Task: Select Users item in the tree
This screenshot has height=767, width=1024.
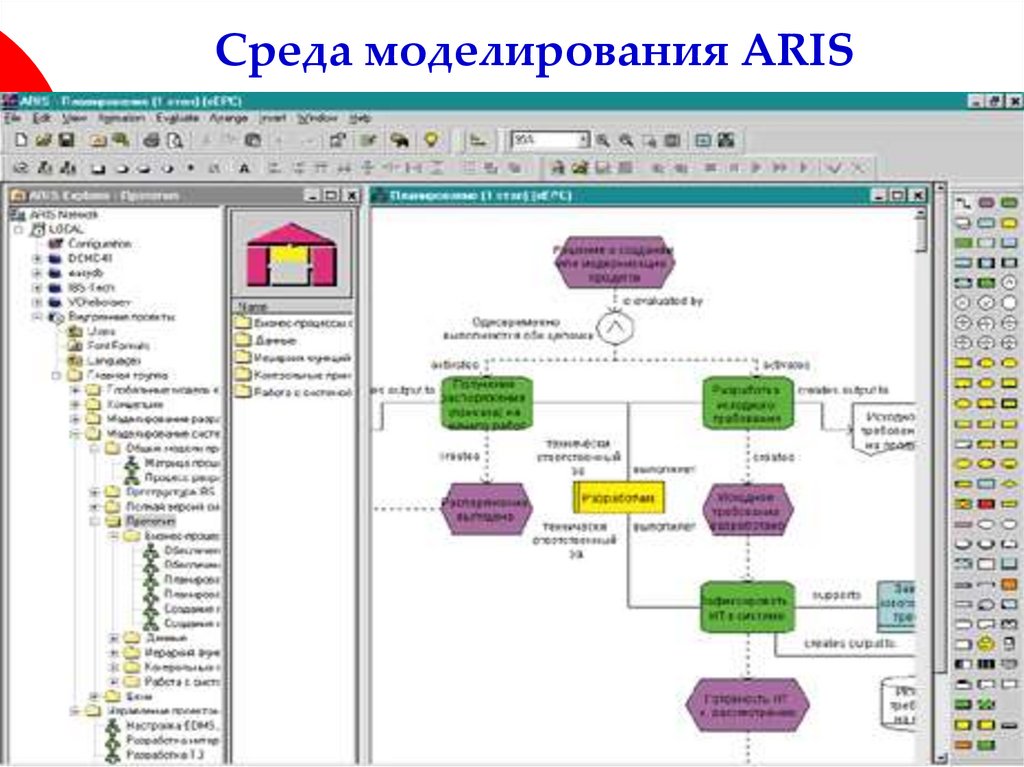Action: pyautogui.click(x=101, y=331)
